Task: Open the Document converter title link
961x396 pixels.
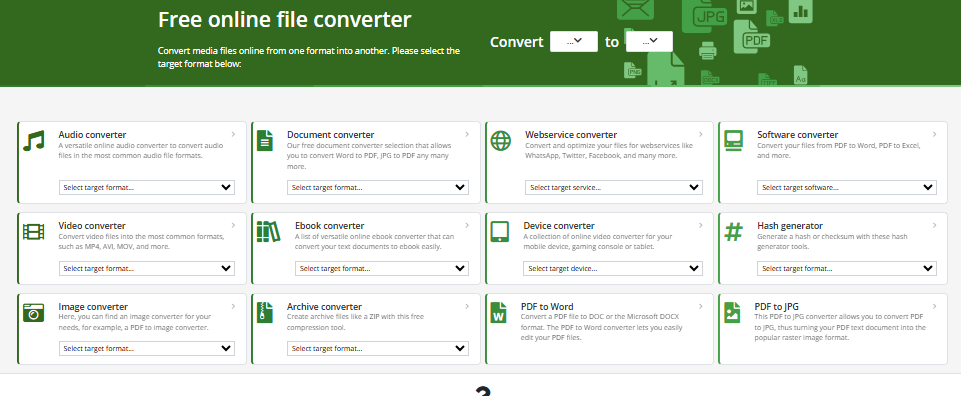Action: click(330, 135)
